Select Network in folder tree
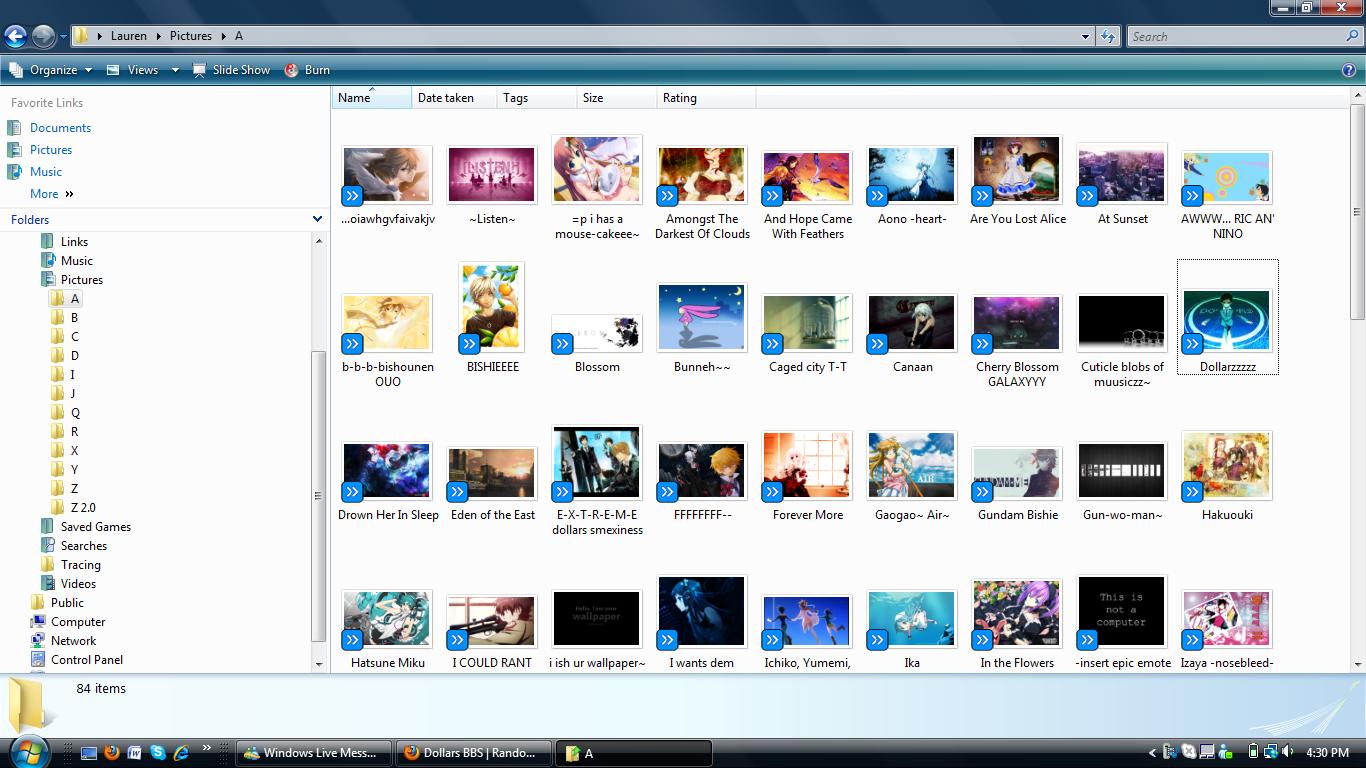1366x768 pixels. click(74, 641)
